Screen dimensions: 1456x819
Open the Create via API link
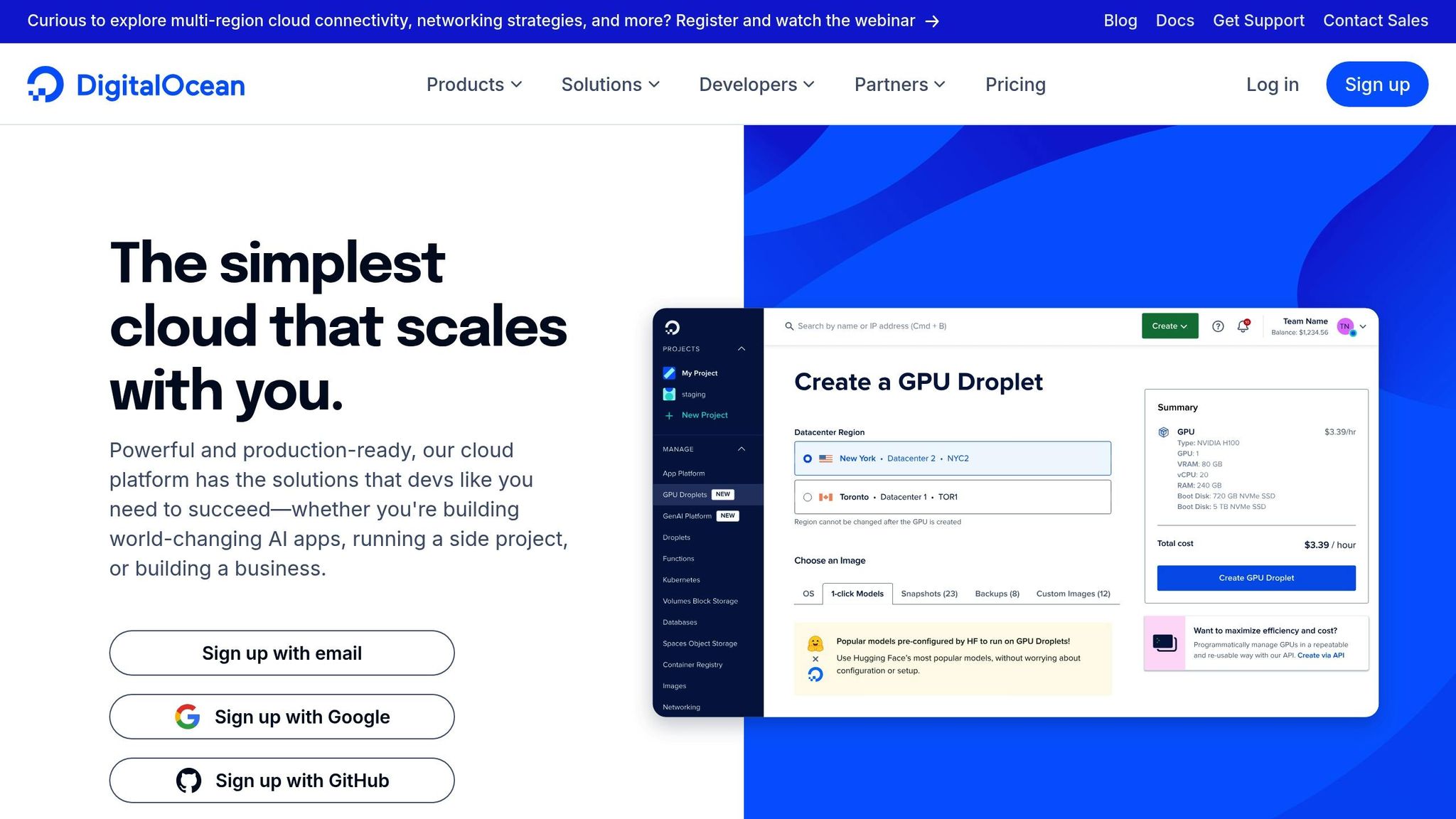coord(1321,655)
